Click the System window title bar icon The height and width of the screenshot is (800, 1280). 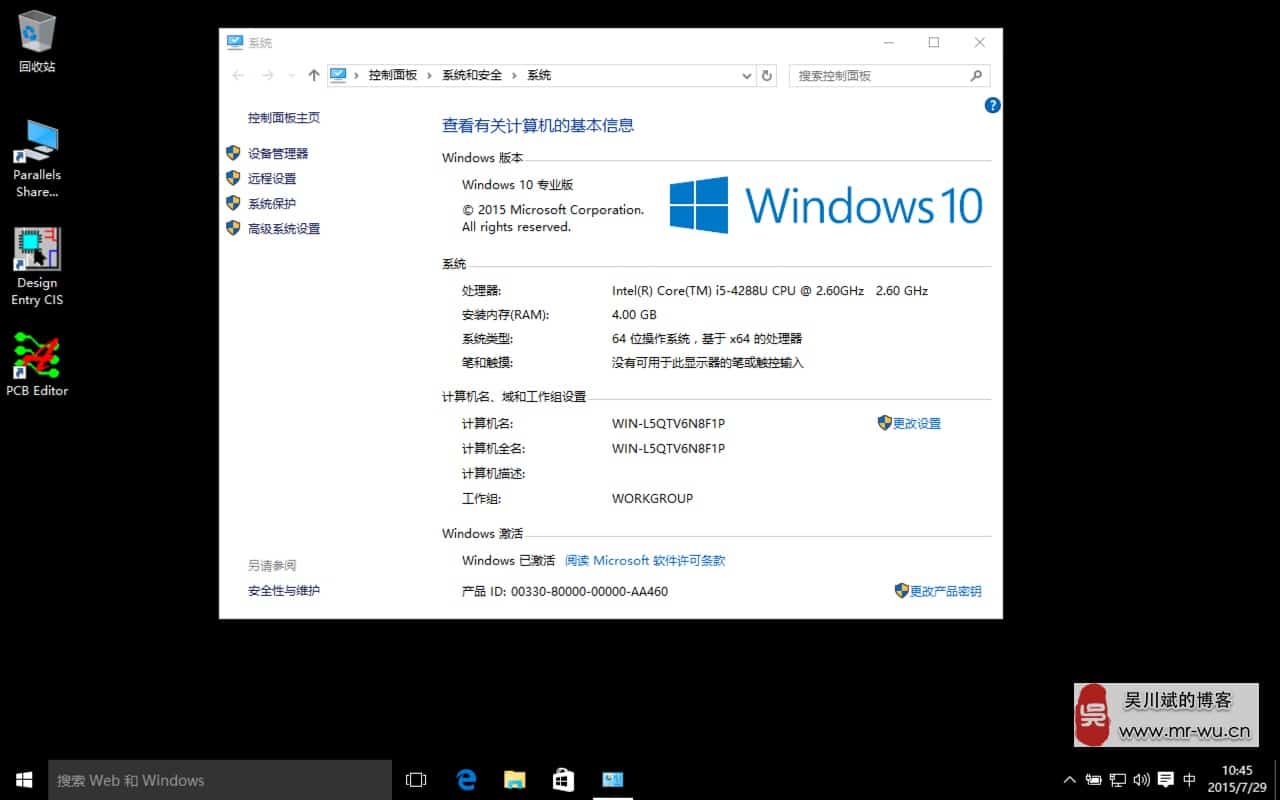235,42
